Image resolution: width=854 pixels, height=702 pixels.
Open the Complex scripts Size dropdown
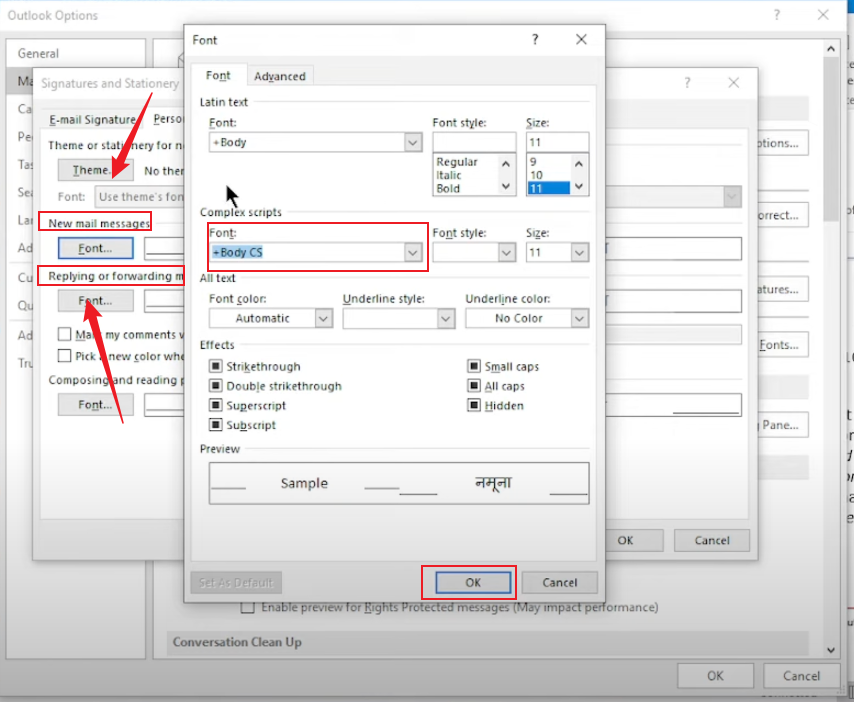tap(579, 253)
